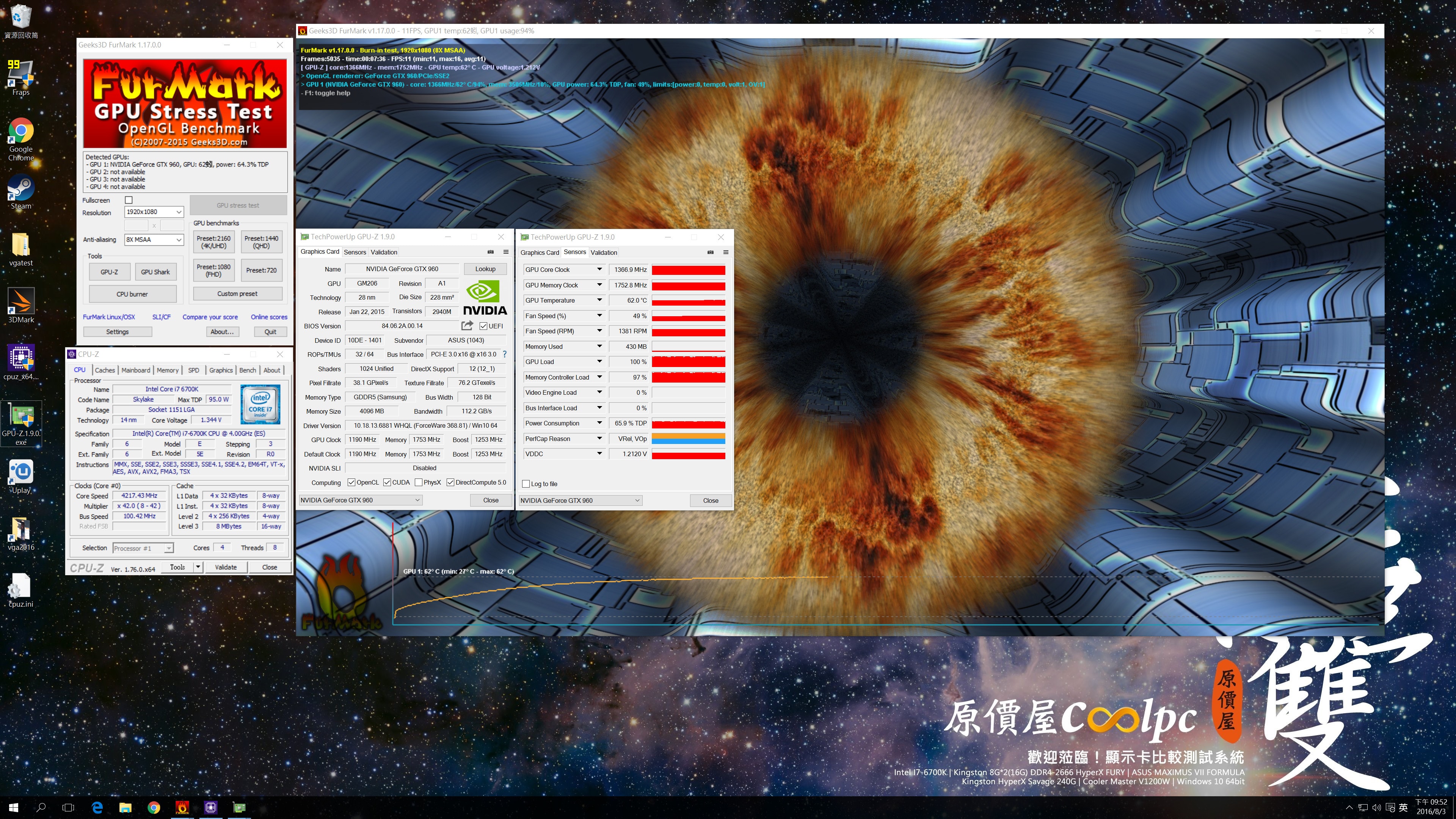The height and width of the screenshot is (819, 1456).
Task: Open the hamburger menu in left GPU-Z window
Action: [506, 252]
